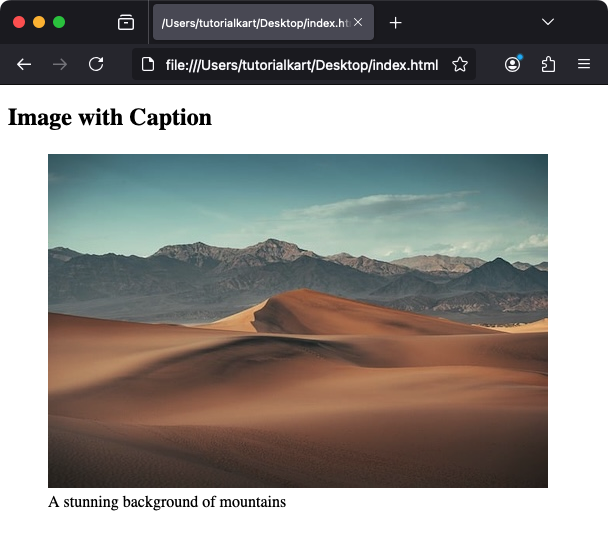The width and height of the screenshot is (608, 541).
Task: Expand the list all tabs chevron
Action: [548, 22]
